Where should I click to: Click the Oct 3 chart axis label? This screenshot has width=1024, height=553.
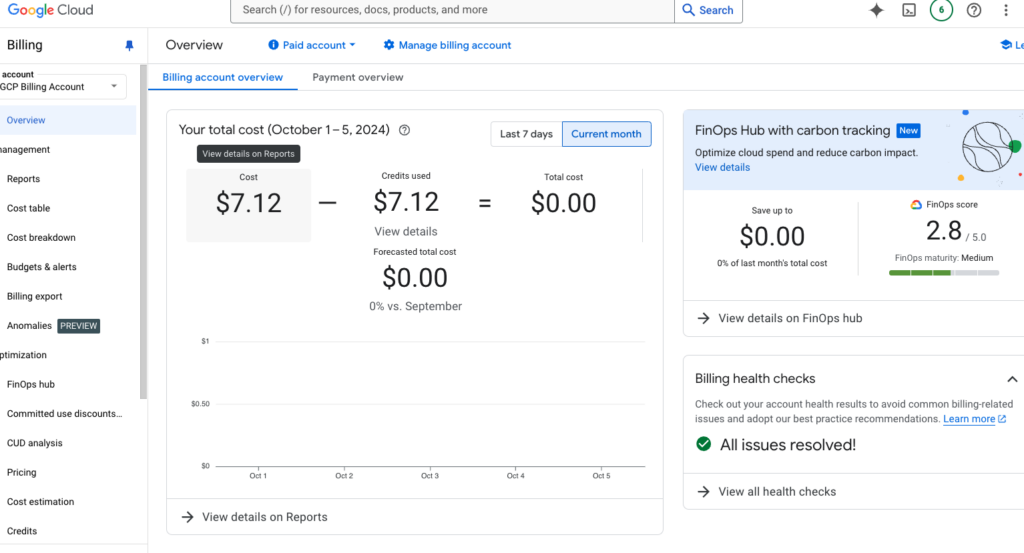430,476
